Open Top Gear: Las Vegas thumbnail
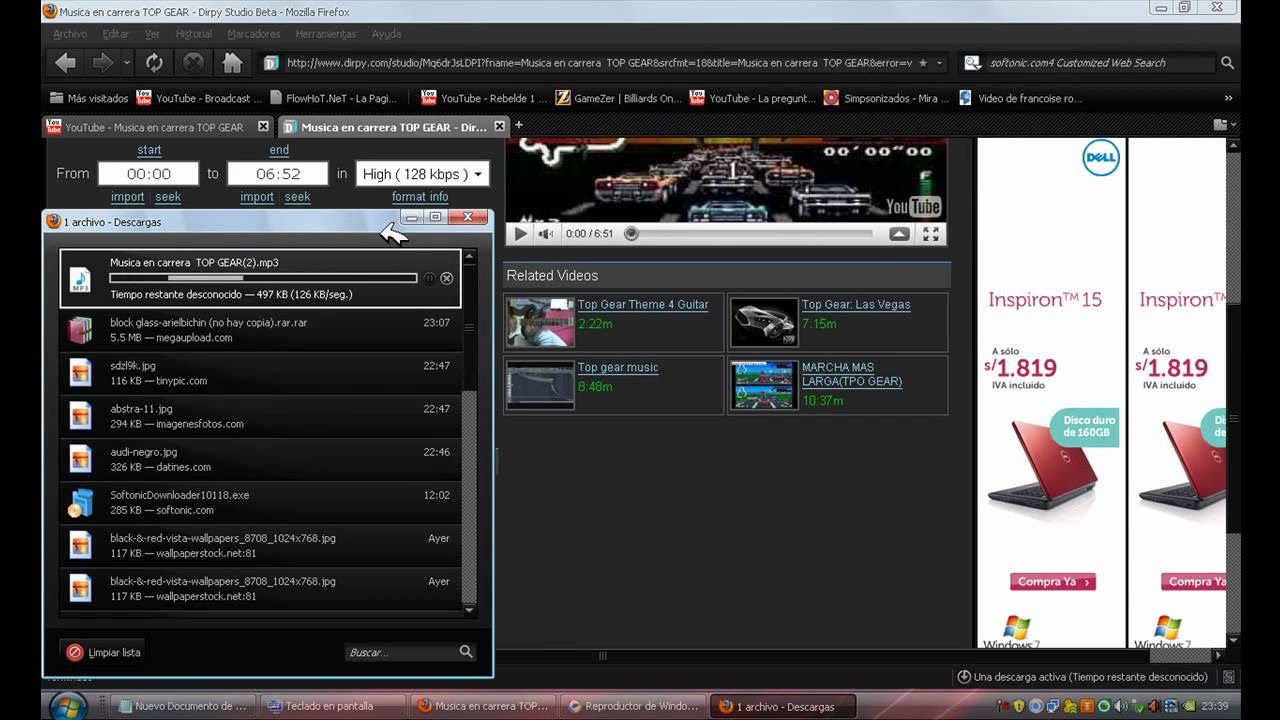The image size is (1280, 720). [765, 322]
